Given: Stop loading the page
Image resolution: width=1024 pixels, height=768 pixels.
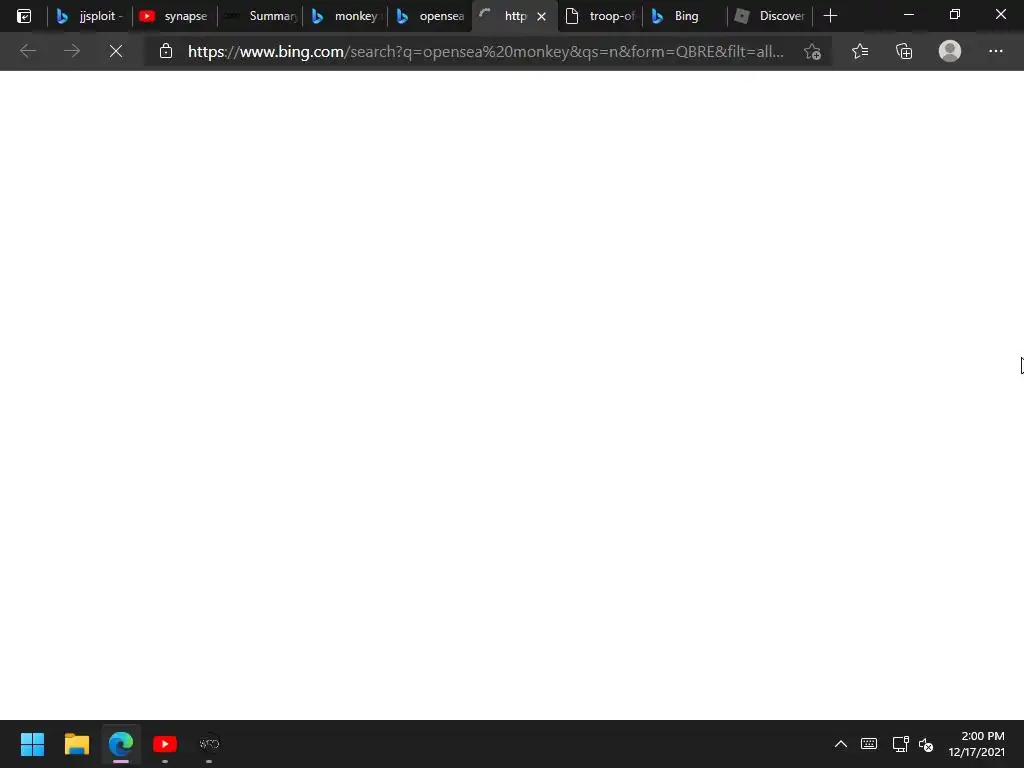Looking at the screenshot, I should pyautogui.click(x=116, y=51).
